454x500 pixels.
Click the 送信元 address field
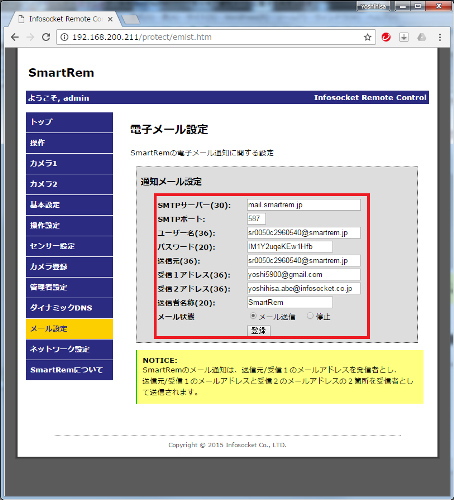click(304, 261)
